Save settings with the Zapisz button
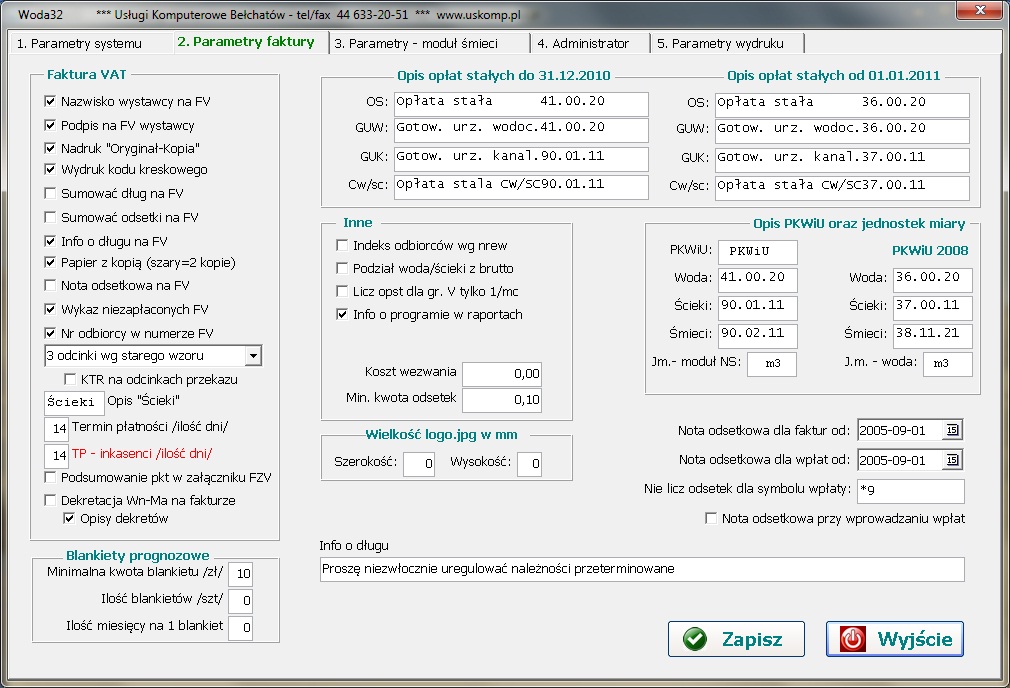The width and height of the screenshot is (1010, 688). 735,638
